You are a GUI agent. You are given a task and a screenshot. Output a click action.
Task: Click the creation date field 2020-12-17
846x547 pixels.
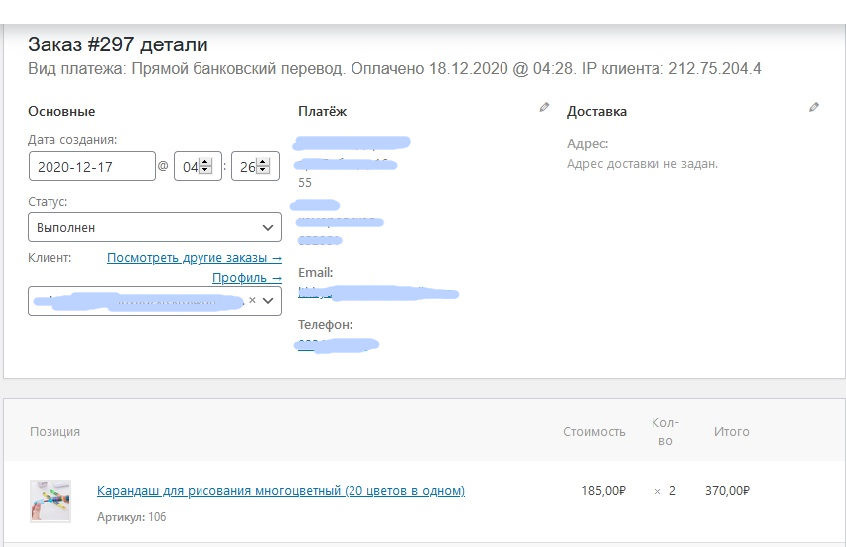(x=92, y=166)
